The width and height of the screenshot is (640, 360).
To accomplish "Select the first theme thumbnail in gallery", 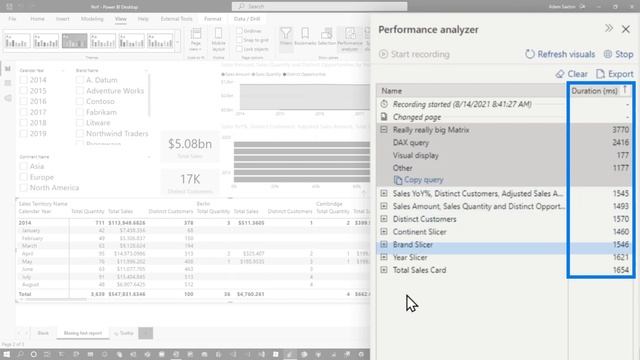I will (x=17, y=41).
